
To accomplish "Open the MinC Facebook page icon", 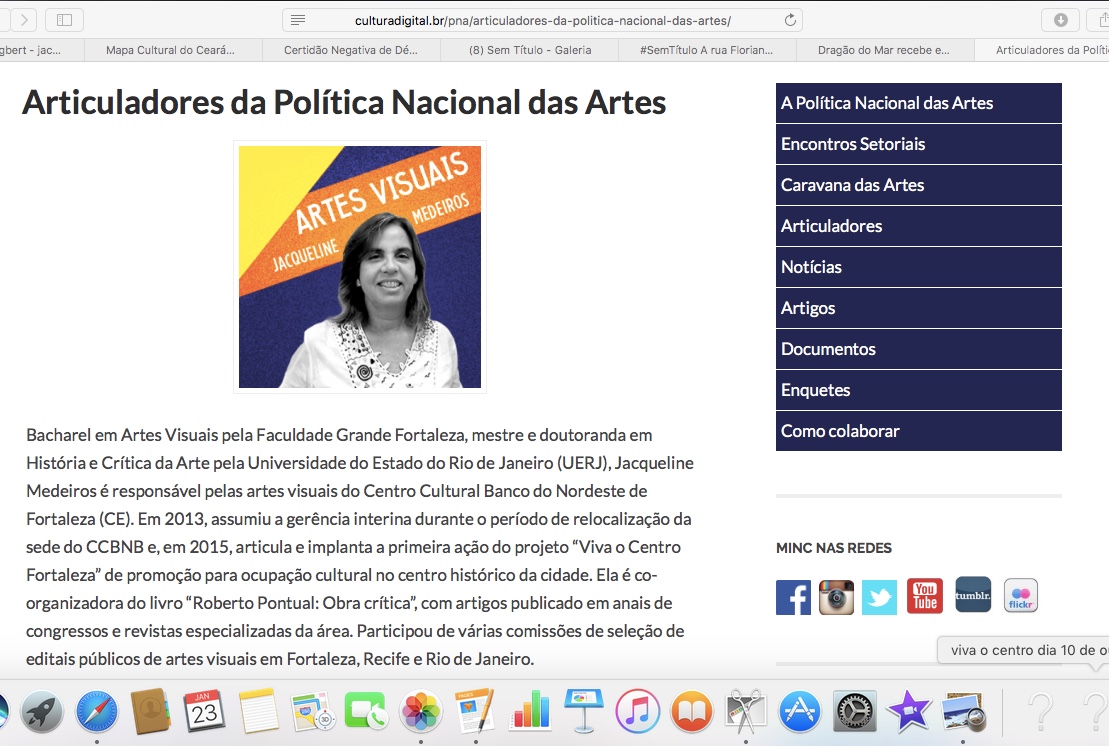I will pos(793,597).
